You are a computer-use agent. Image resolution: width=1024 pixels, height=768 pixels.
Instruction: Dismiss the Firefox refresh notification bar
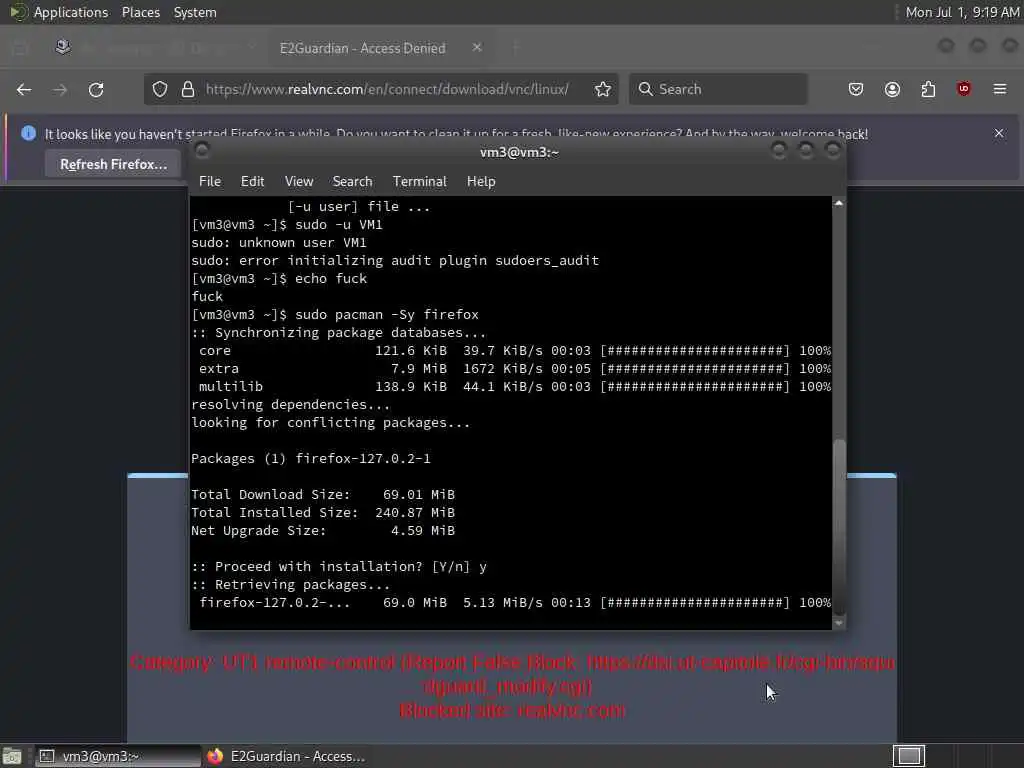999,133
